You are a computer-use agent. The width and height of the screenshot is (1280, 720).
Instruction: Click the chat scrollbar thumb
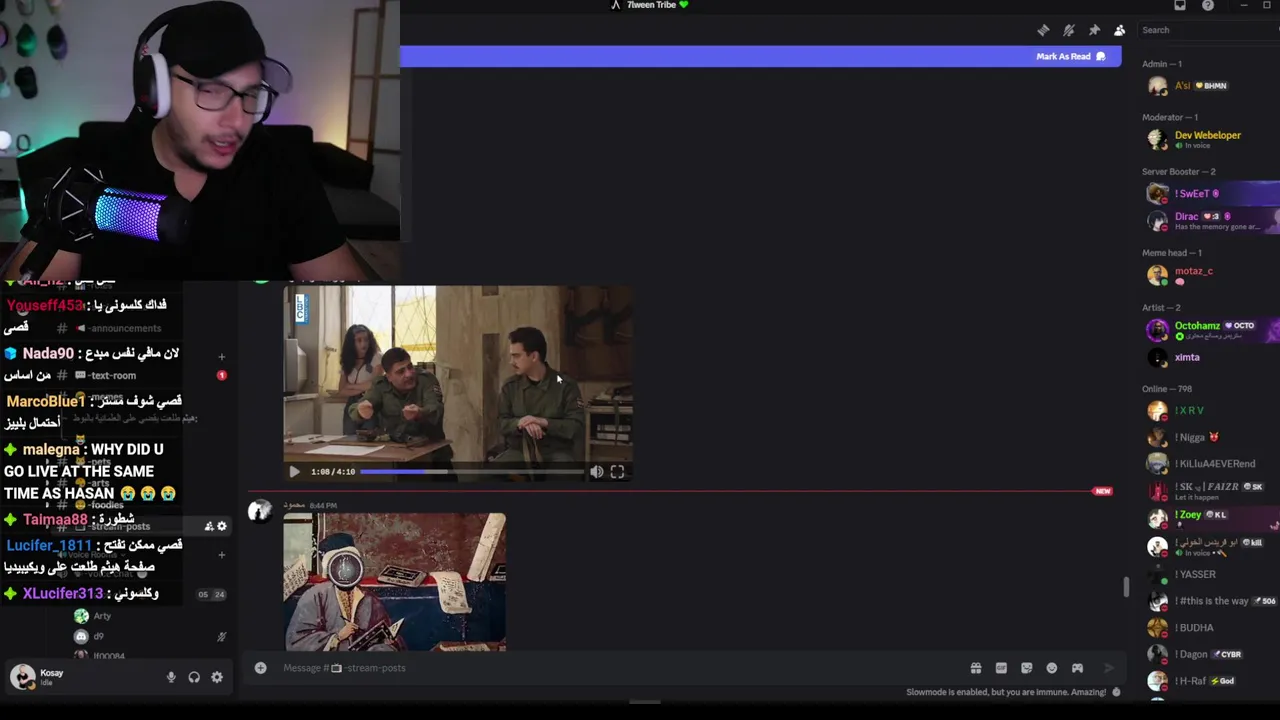coord(1125,587)
